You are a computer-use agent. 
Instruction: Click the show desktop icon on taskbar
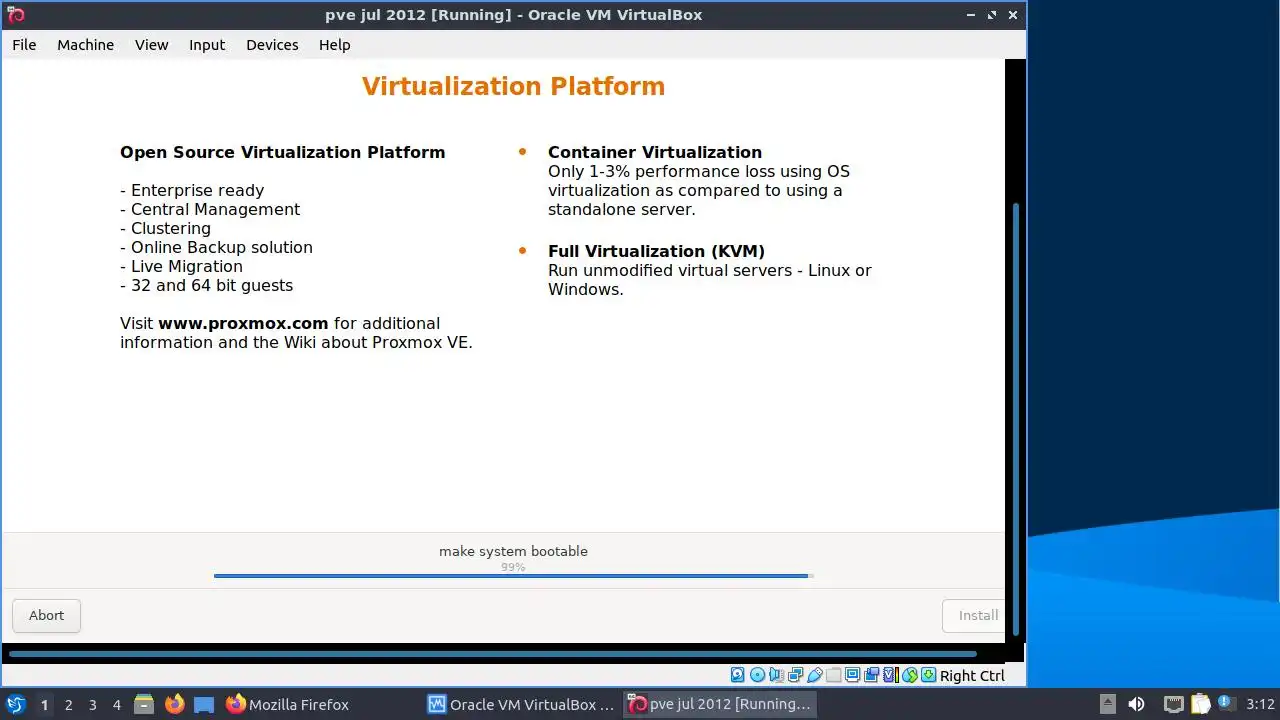[204, 704]
